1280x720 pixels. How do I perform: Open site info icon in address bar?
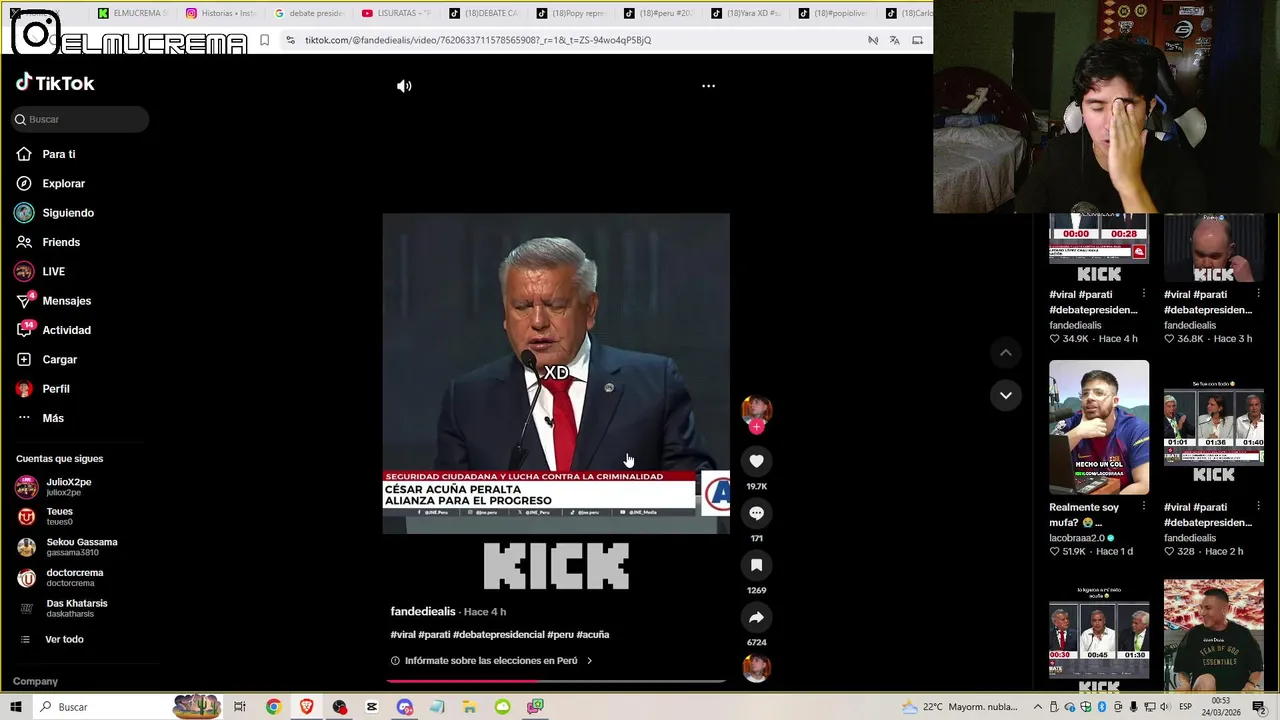290,40
